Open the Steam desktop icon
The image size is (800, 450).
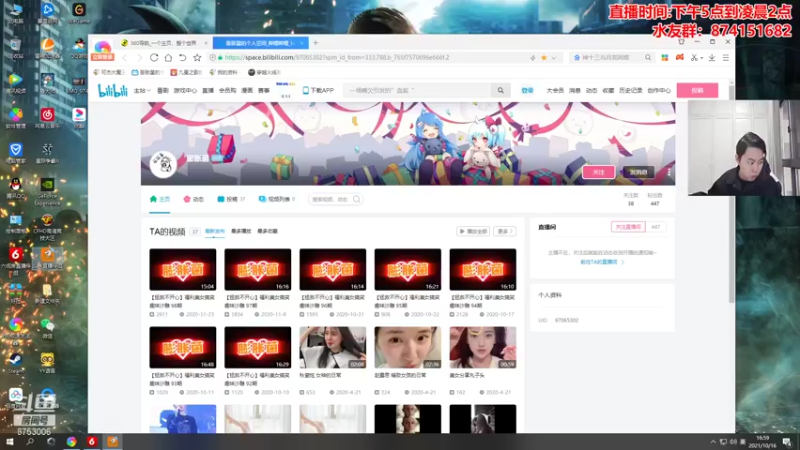tap(15, 363)
